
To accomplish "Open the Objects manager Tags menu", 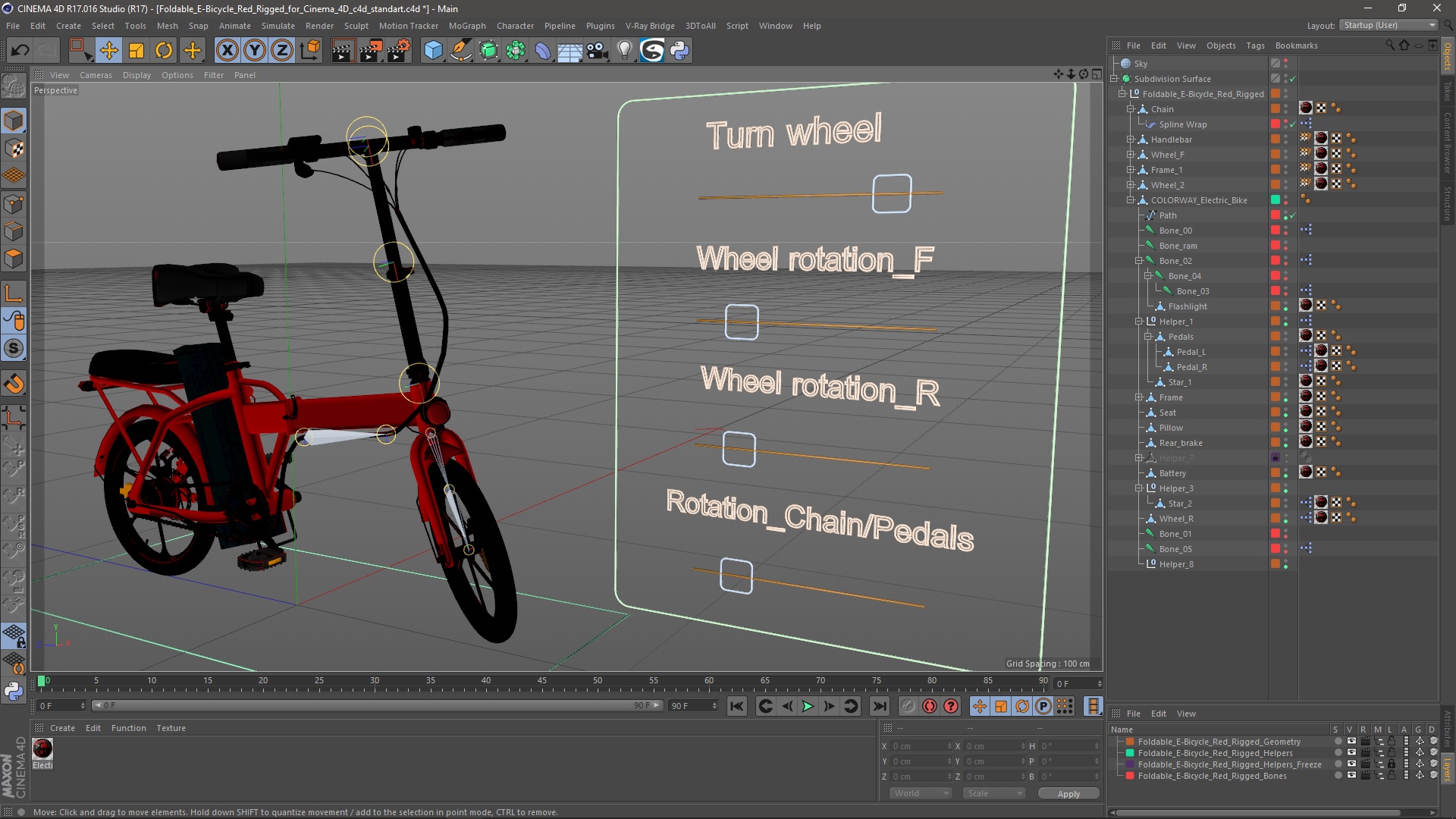I will [x=1255, y=45].
